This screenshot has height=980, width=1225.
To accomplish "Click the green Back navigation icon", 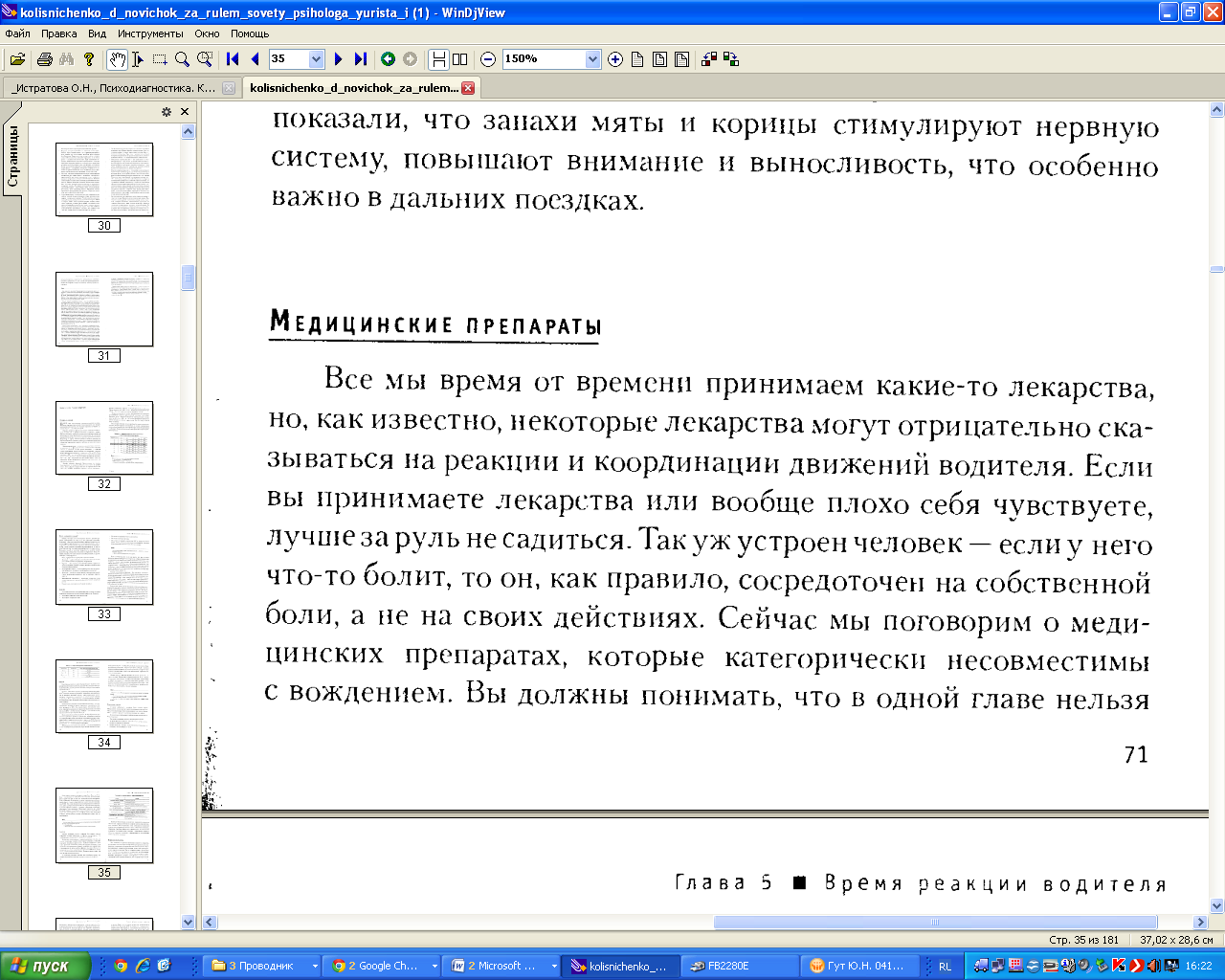I will pos(388,59).
